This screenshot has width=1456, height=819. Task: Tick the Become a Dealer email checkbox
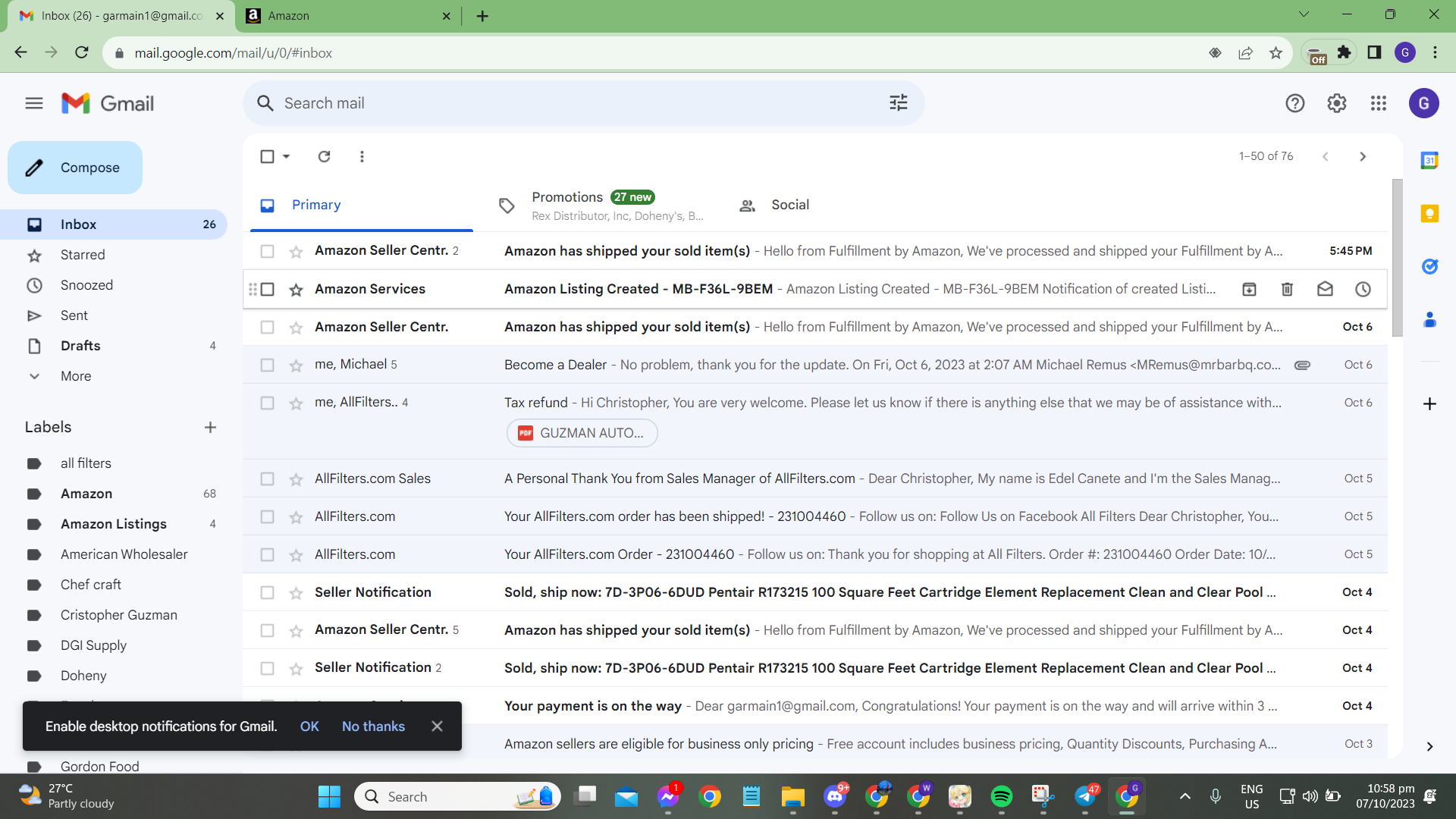[x=267, y=365]
